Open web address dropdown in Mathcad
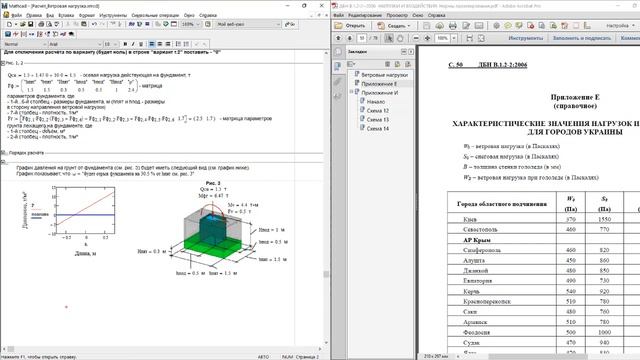Viewport: 640px width, 360px height. pyautogui.click(x=278, y=24)
